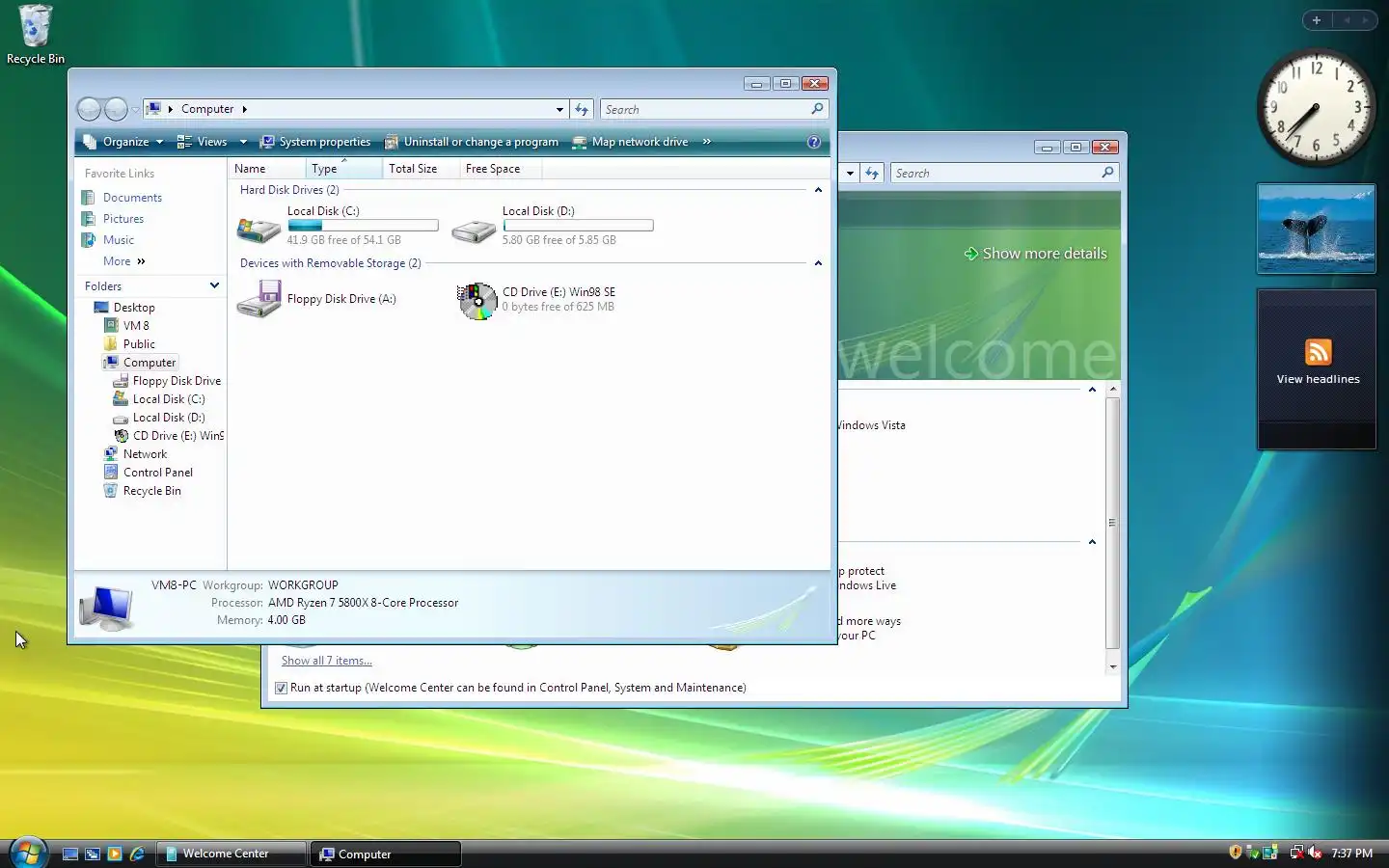The height and width of the screenshot is (868, 1389).
Task: Select Control Panel in folder tree
Action: pyautogui.click(x=158, y=473)
